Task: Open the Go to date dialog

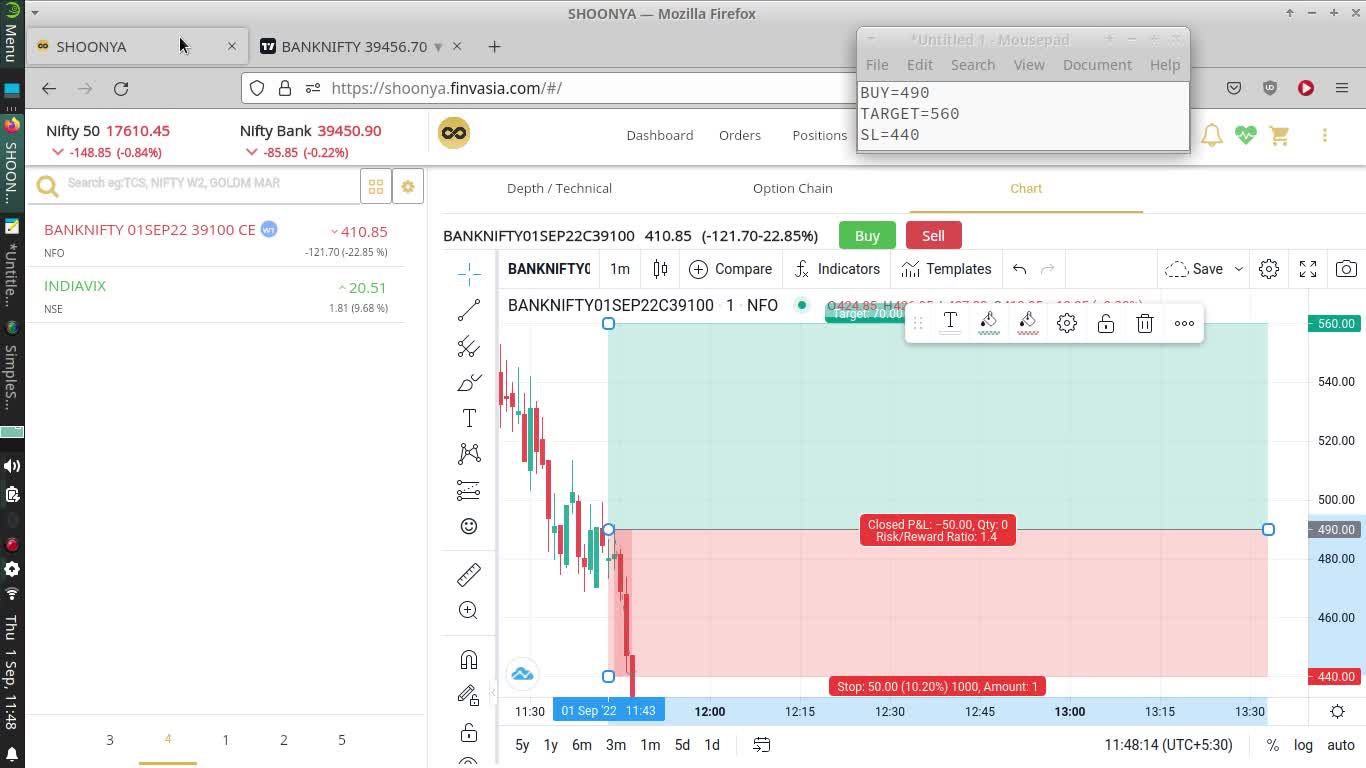Action: (x=762, y=745)
